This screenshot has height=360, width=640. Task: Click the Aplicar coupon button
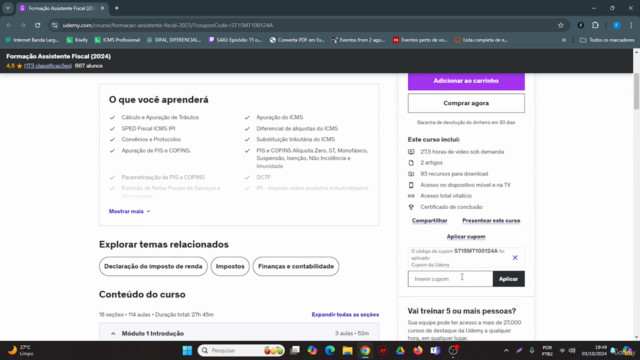509,279
